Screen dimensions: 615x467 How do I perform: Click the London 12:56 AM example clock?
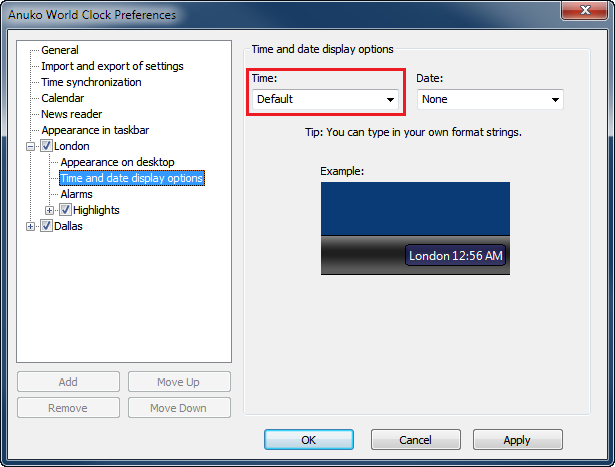(455, 256)
